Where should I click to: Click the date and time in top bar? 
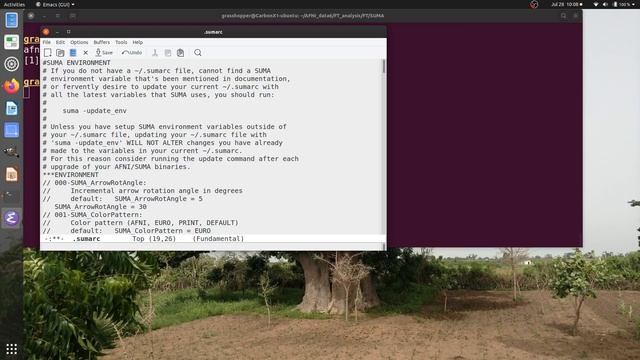tap(565, 4)
